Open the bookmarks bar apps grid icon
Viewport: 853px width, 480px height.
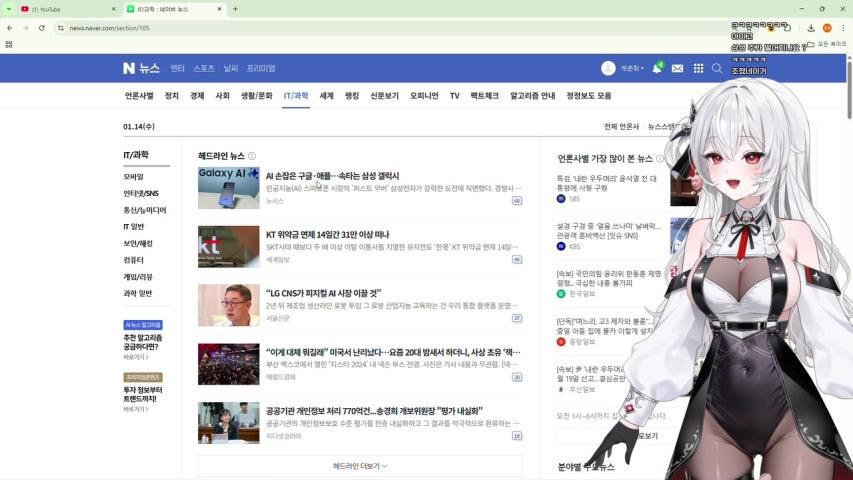[9, 45]
